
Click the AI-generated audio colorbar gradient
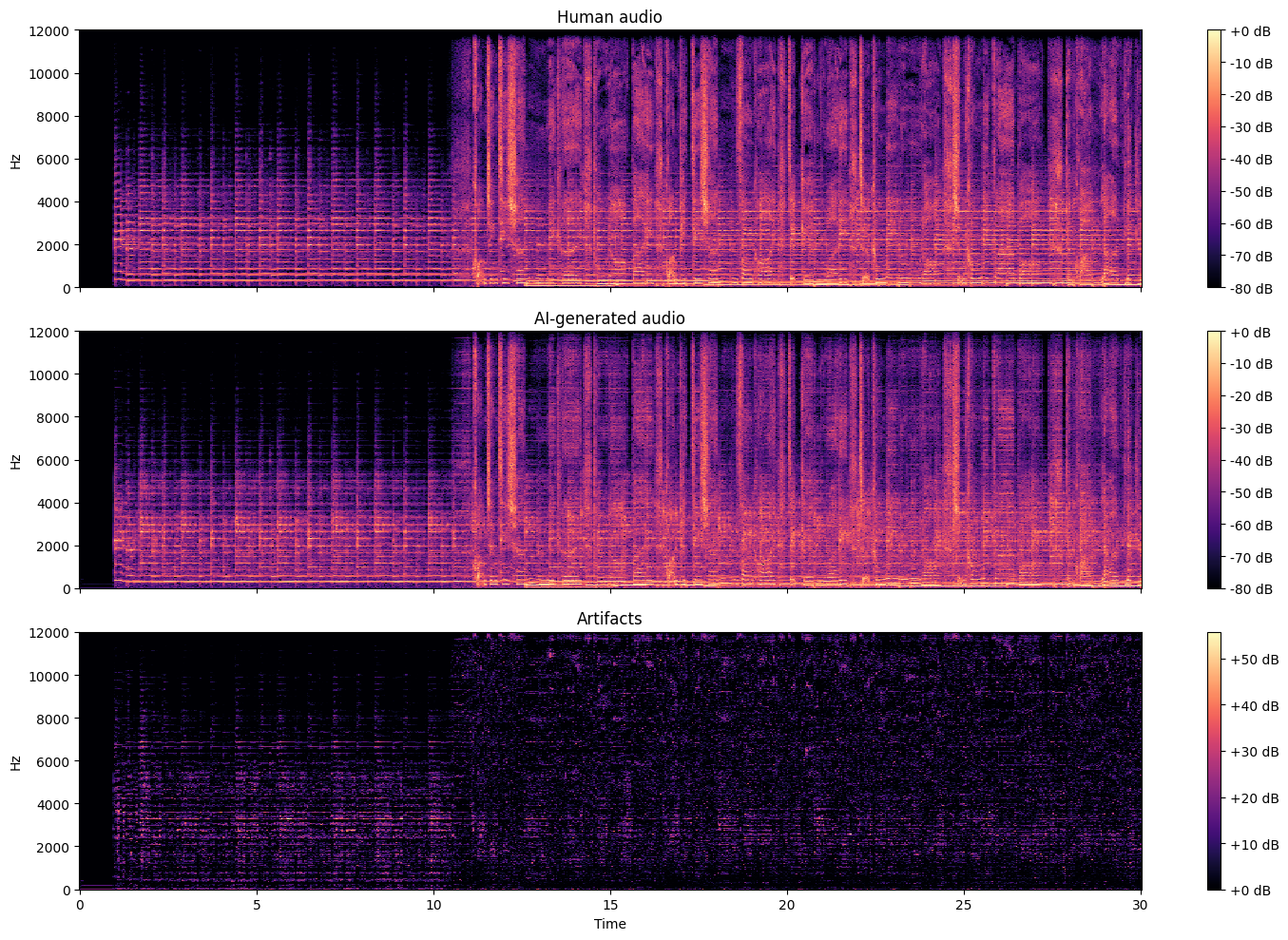1214,460
